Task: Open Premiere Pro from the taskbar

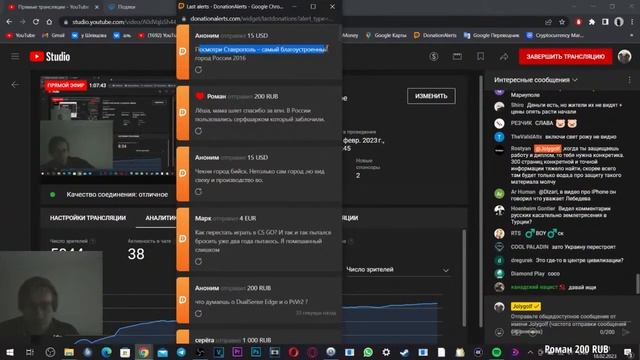Action: (x=237, y=352)
